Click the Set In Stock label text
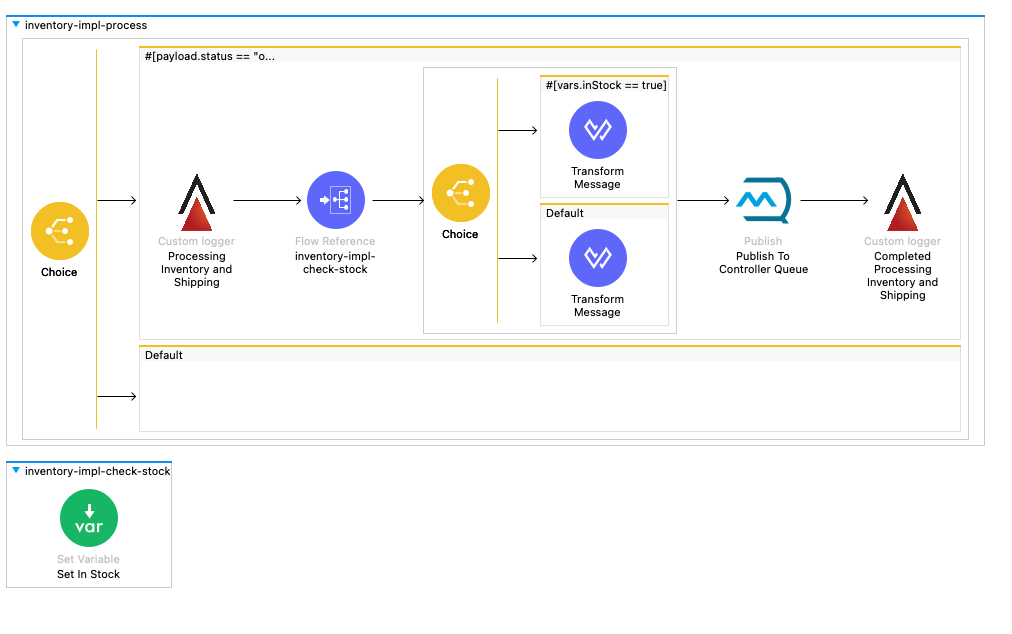The width and height of the screenshot is (1012, 634). 88,574
